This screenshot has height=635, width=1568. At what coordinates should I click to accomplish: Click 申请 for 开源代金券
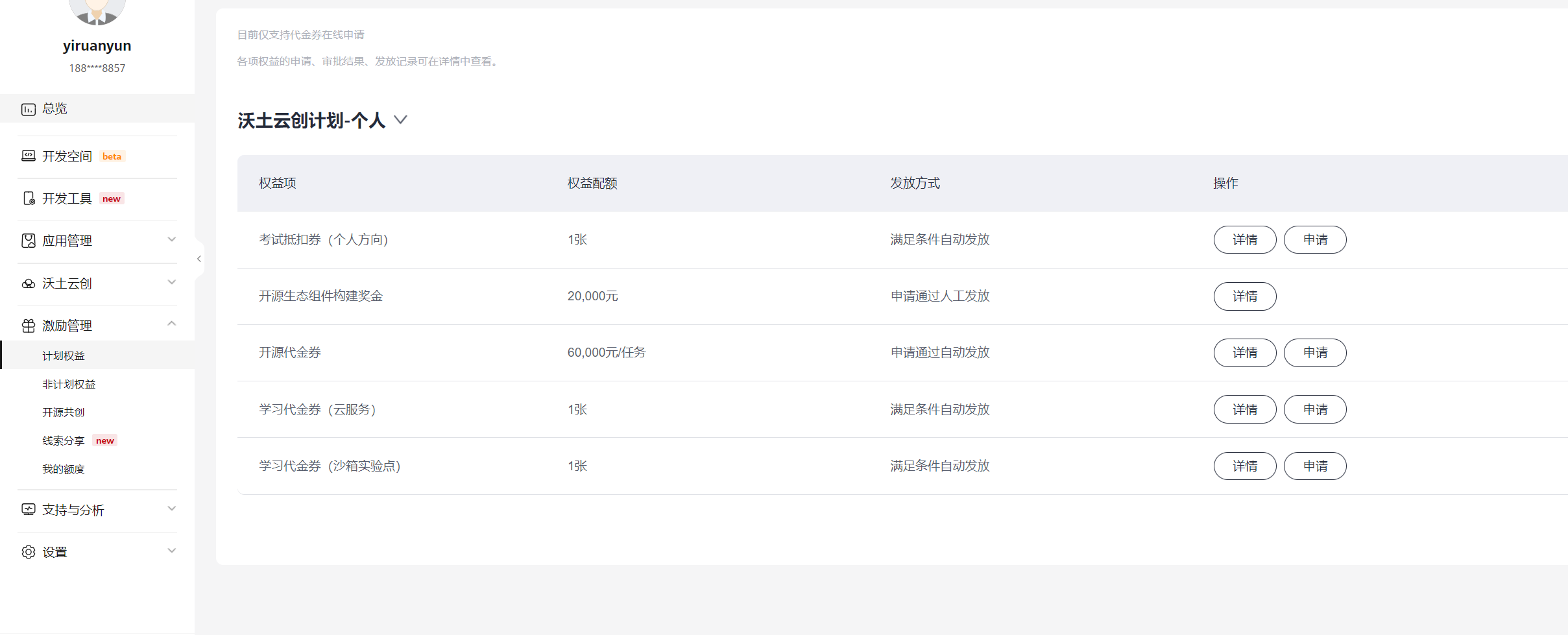[x=1315, y=353]
